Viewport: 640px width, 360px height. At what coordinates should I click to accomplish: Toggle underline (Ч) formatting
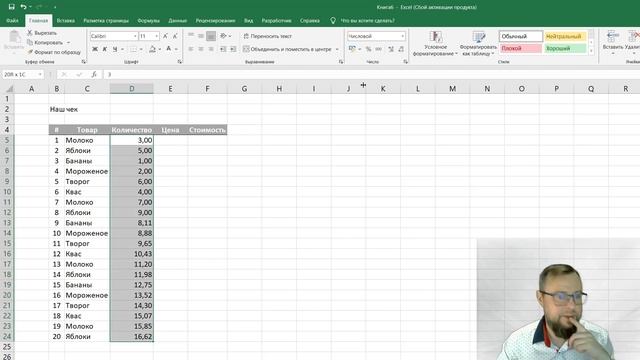click(115, 49)
